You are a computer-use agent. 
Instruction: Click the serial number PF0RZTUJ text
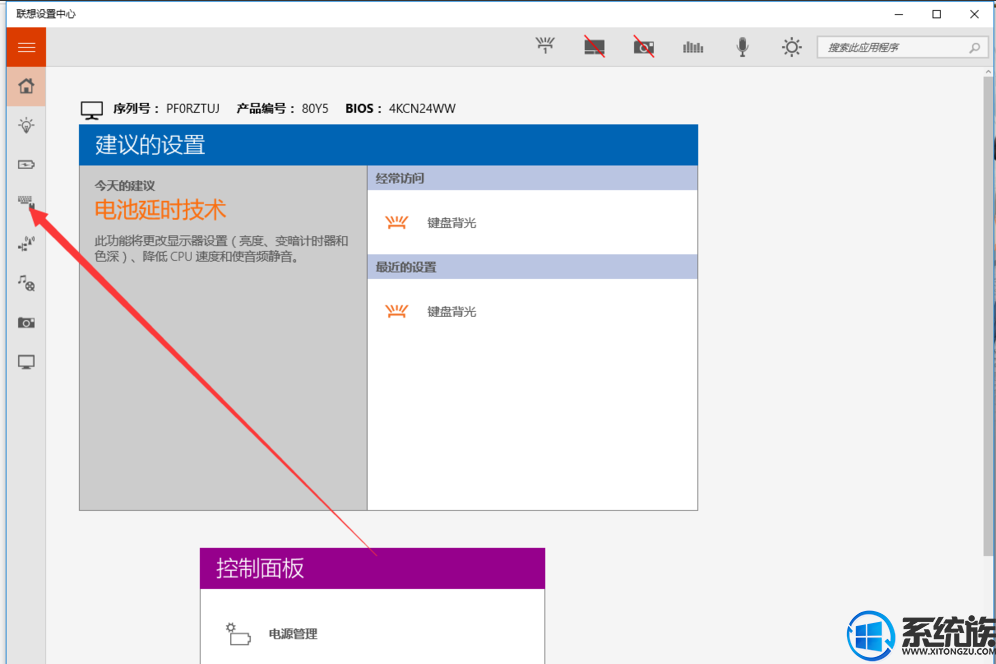[x=193, y=109]
